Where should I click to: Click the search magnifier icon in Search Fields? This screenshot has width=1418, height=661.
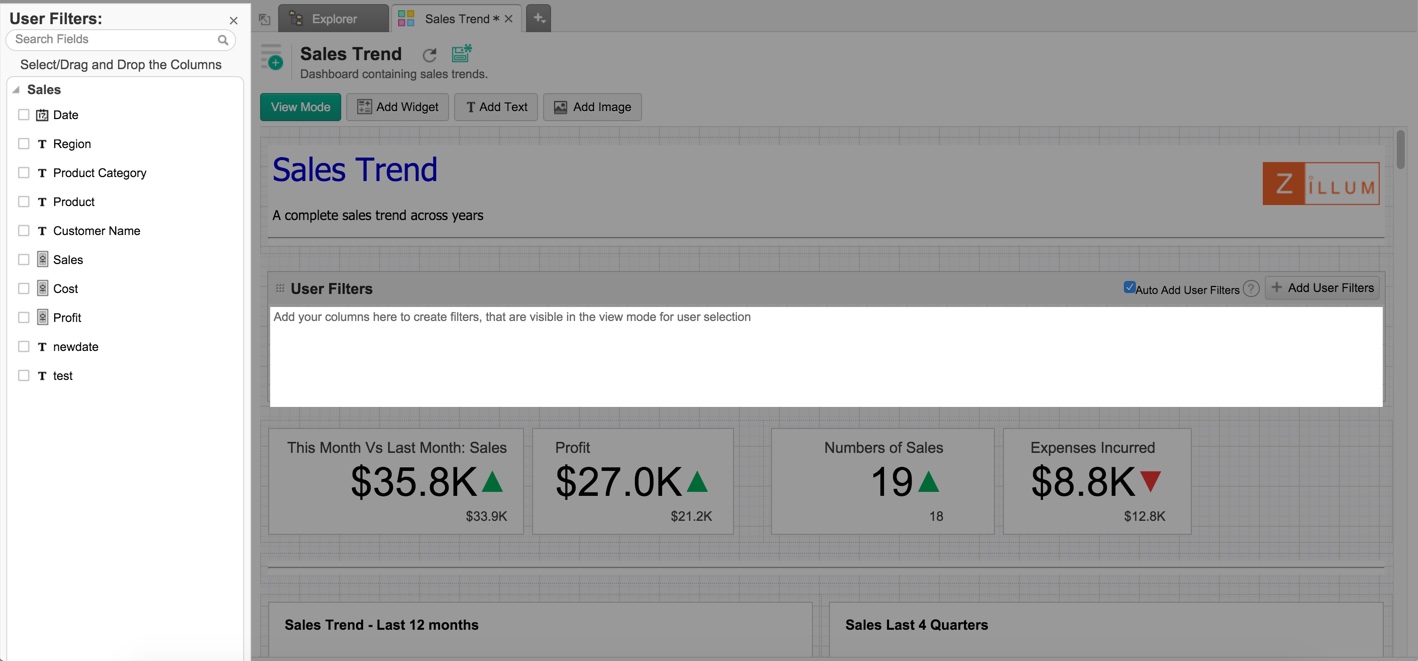pos(223,40)
